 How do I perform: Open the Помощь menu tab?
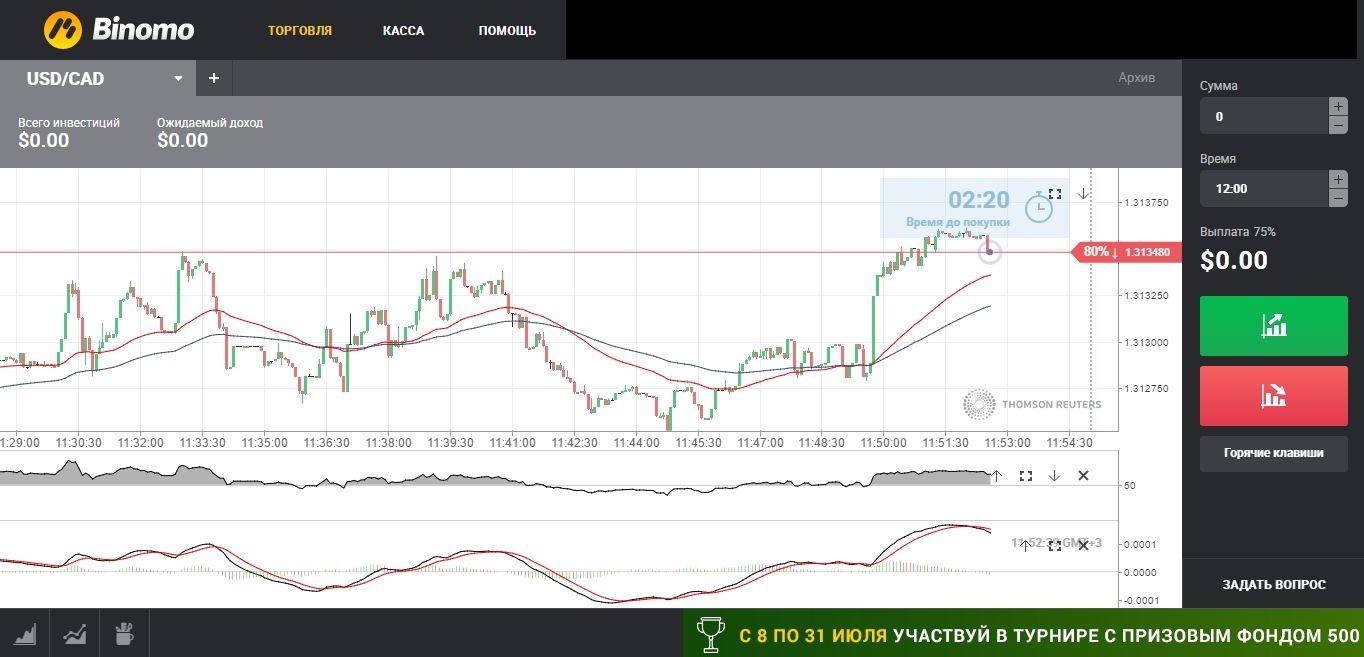pyautogui.click(x=507, y=31)
